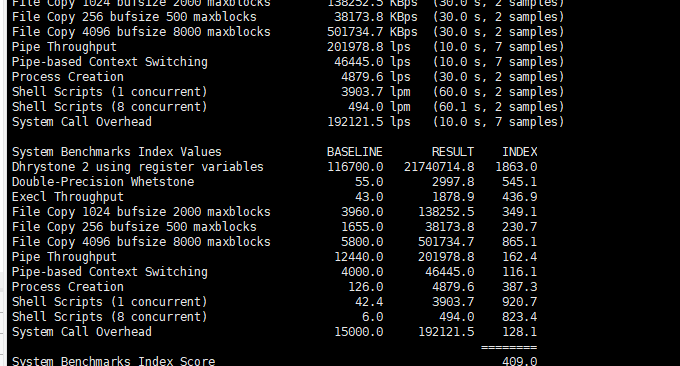Click System Call Overhead index 128.1
This screenshot has width=680, height=366.
click(520, 332)
